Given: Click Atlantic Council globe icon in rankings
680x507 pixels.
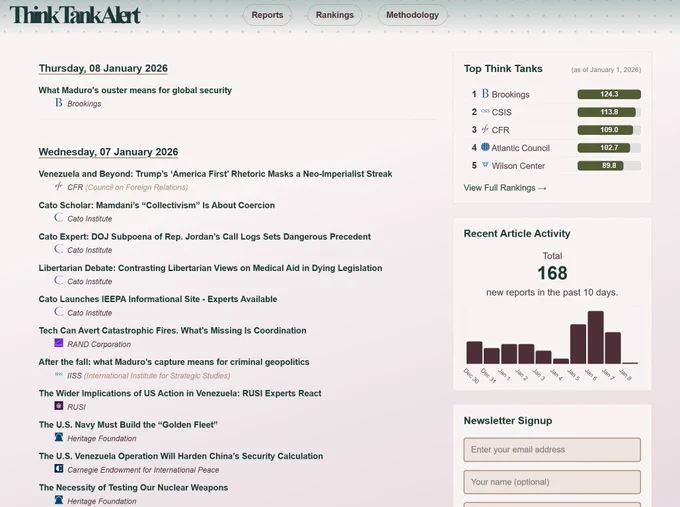Looking at the screenshot, I should coord(485,147).
